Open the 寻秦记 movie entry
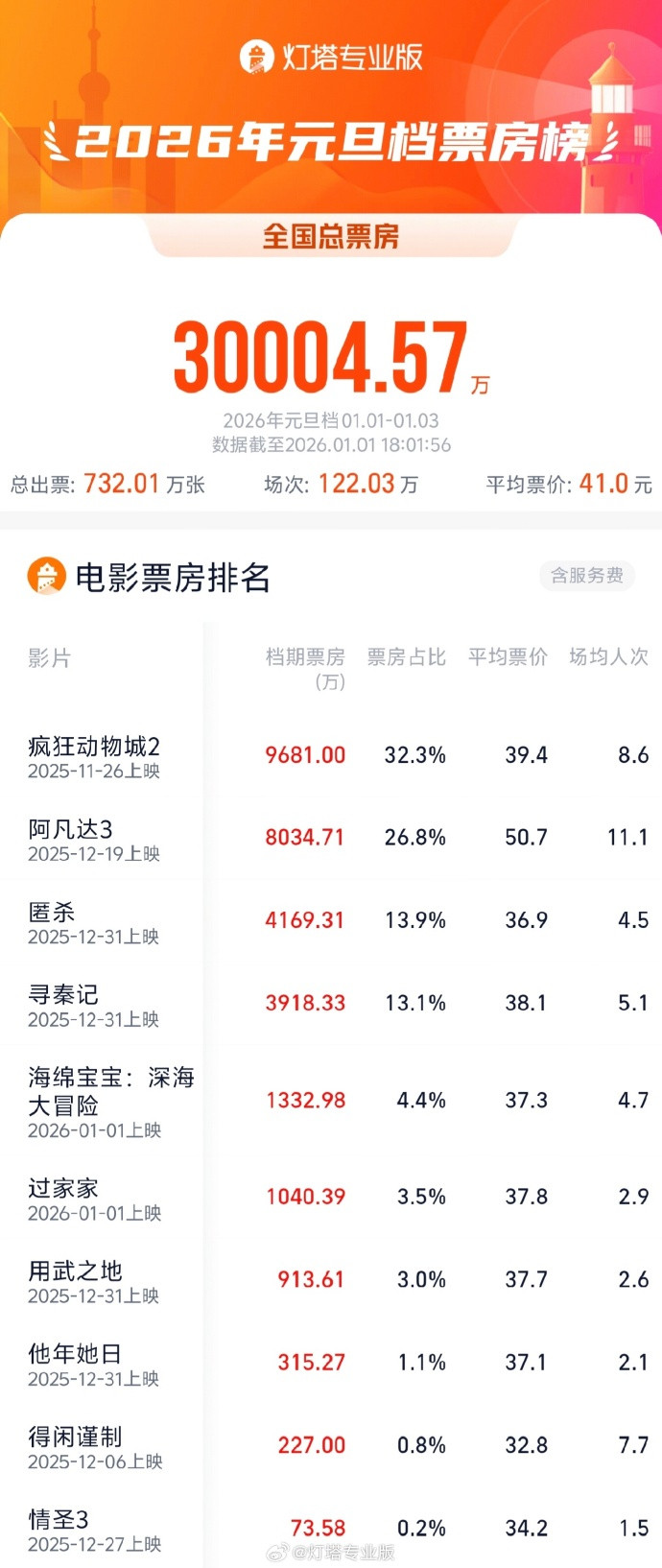 63,994
